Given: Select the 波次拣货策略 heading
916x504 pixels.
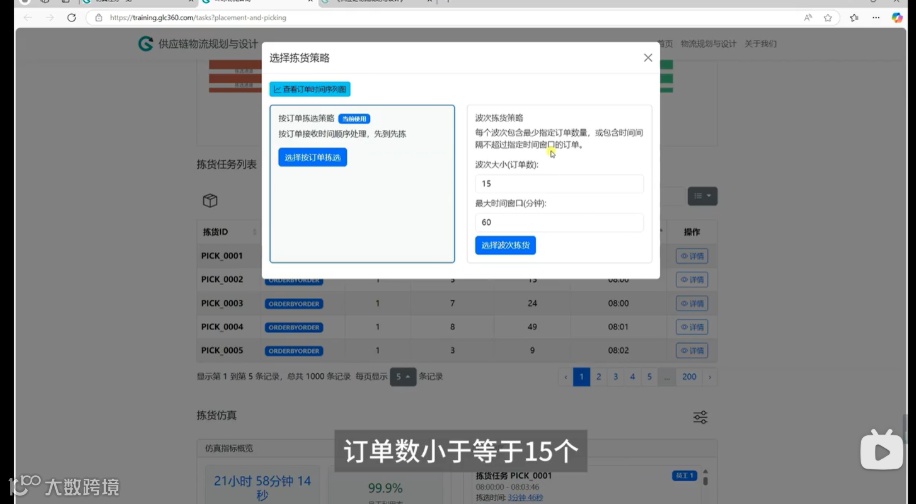Looking at the screenshot, I should [x=499, y=117].
